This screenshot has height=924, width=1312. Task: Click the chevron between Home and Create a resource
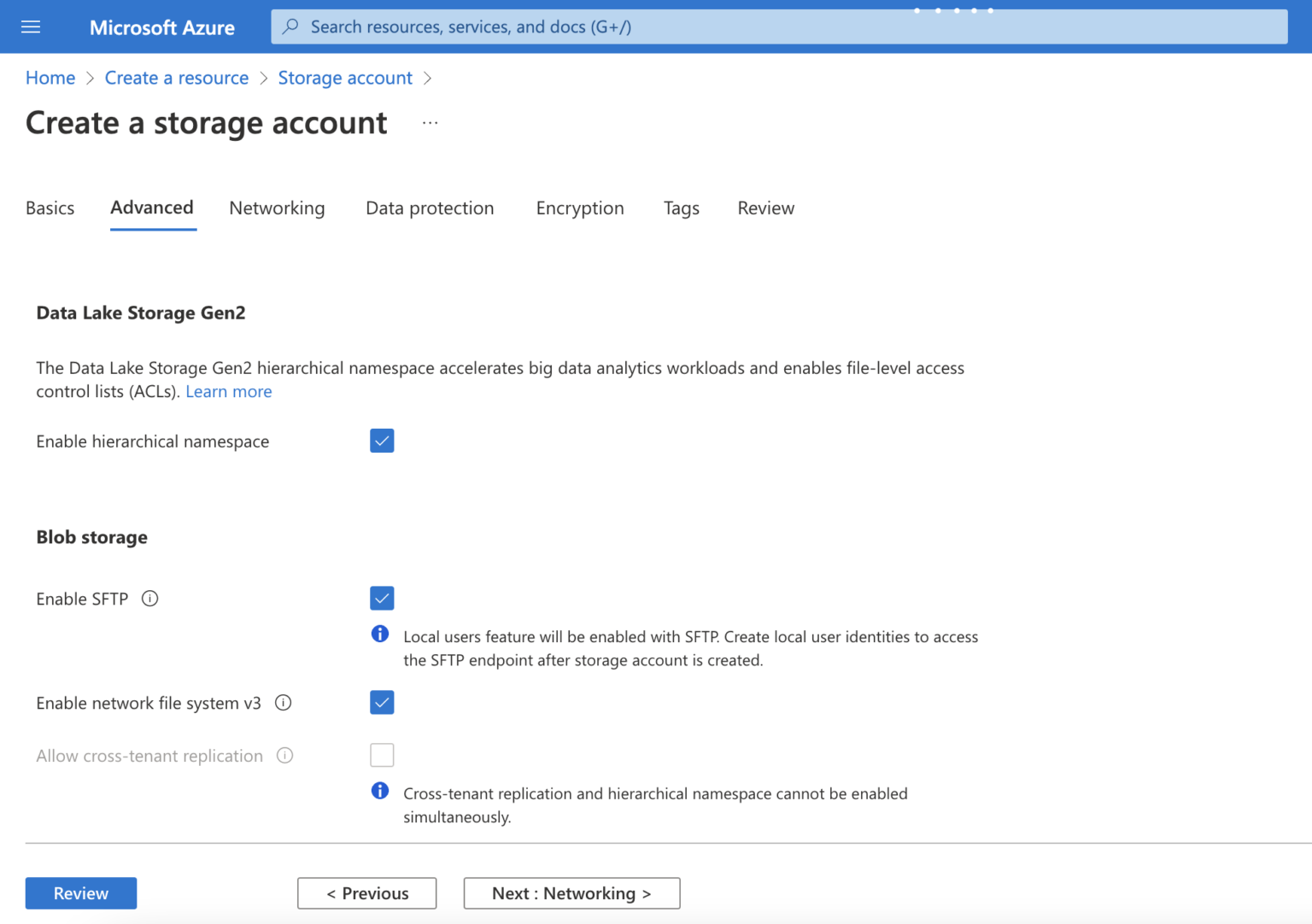(88, 78)
